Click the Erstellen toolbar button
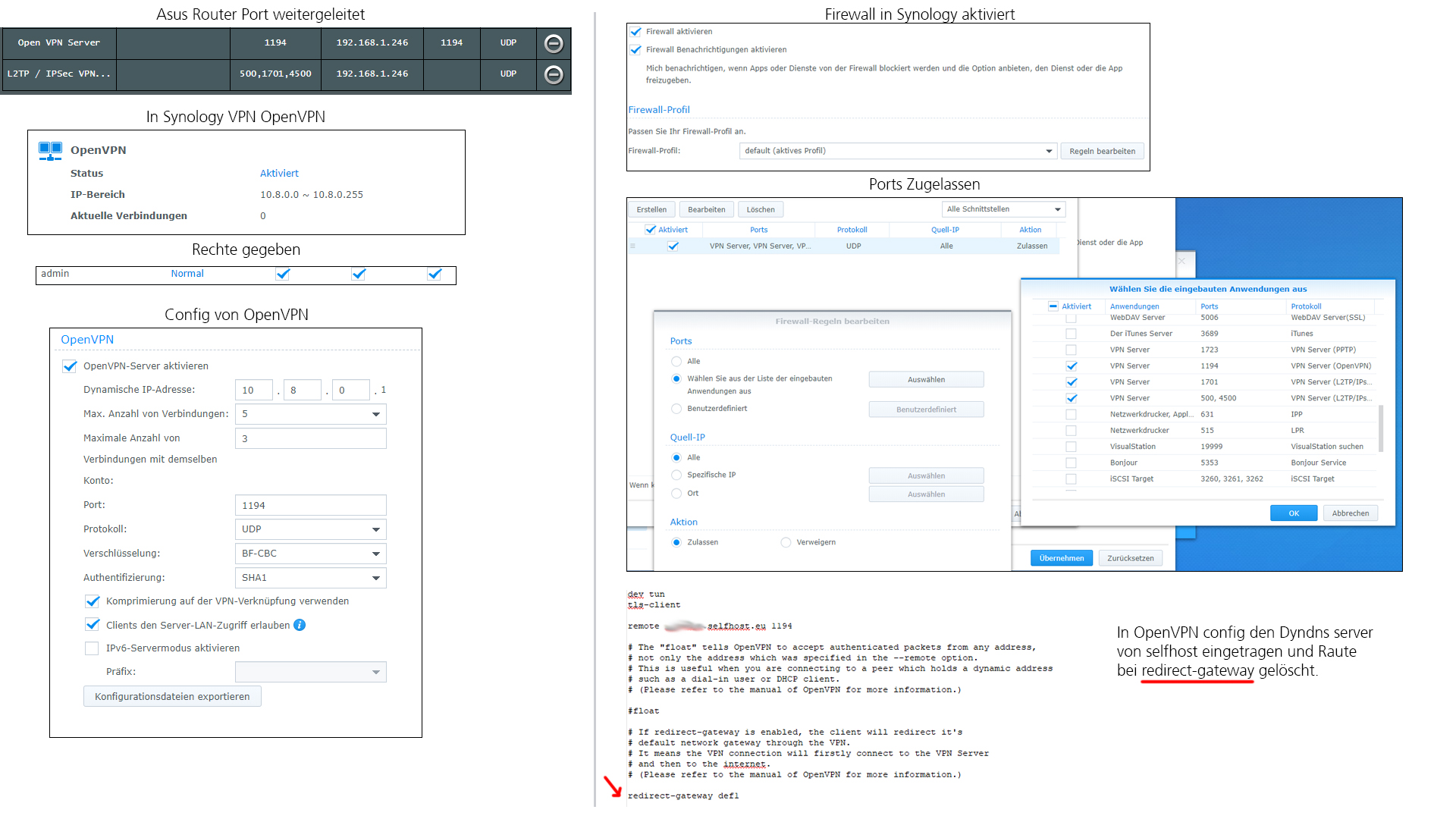Viewport: 1456px width, 819px height. click(x=651, y=210)
